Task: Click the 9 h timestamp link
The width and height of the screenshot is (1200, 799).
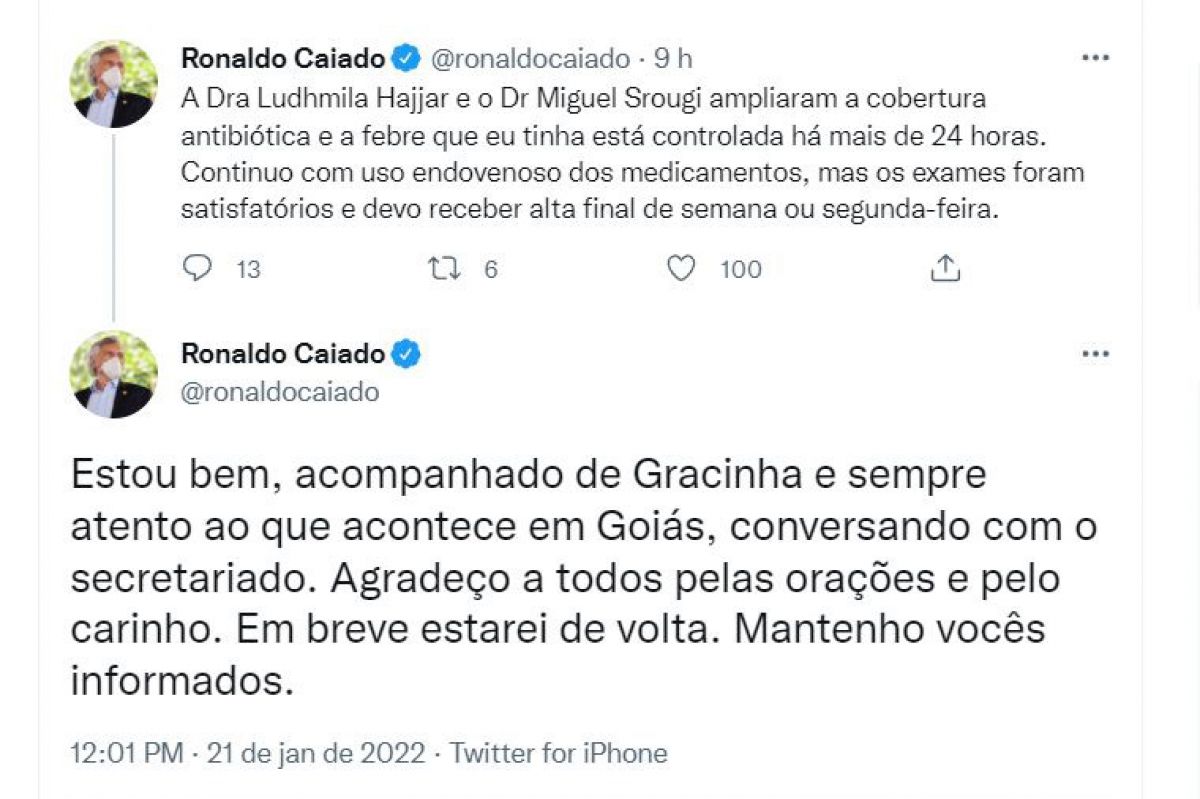Action: click(673, 59)
